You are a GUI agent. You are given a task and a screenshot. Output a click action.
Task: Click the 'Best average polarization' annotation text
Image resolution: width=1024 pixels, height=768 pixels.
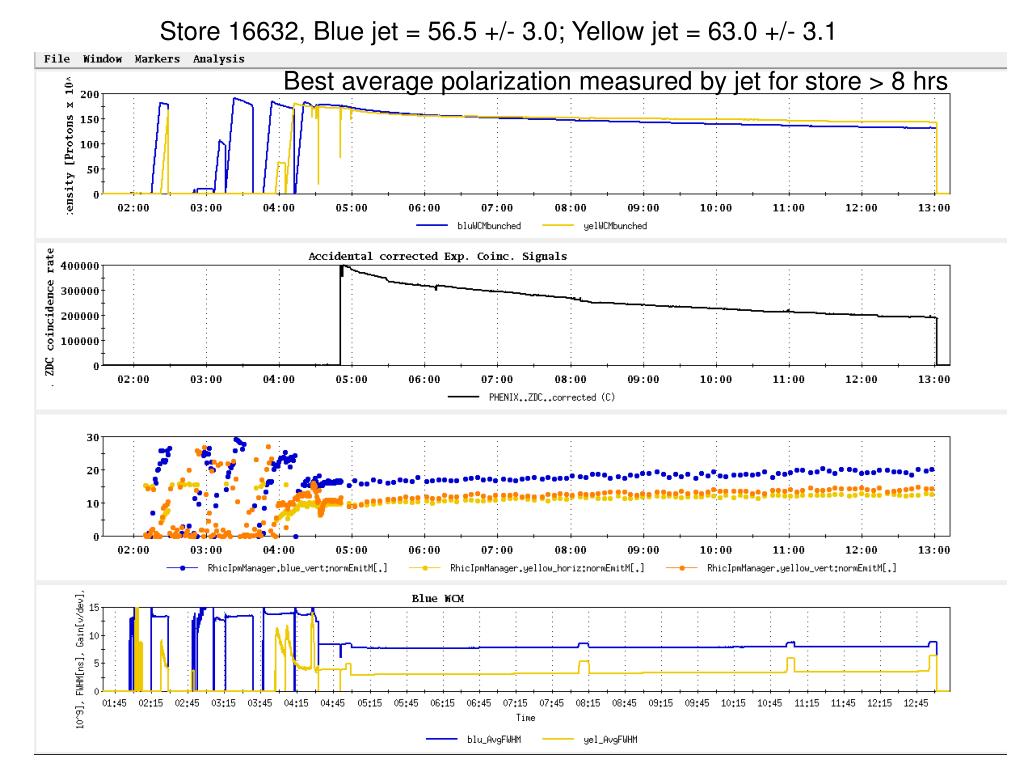click(615, 81)
